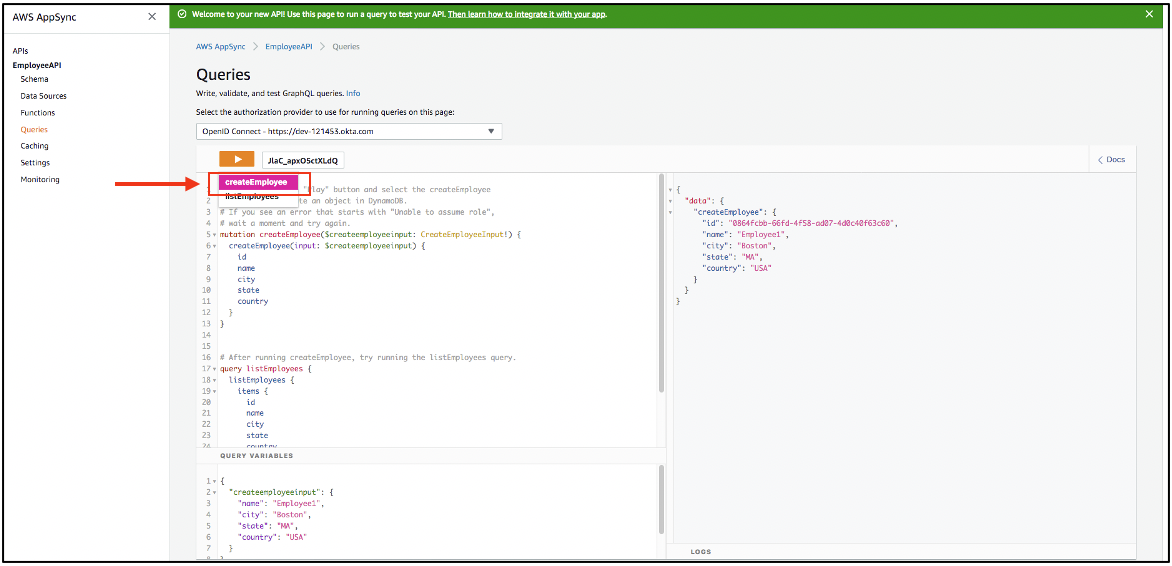This screenshot has width=1172, height=566.
Task: Choose listEmployees in the run menu
Action: [x=251, y=197]
